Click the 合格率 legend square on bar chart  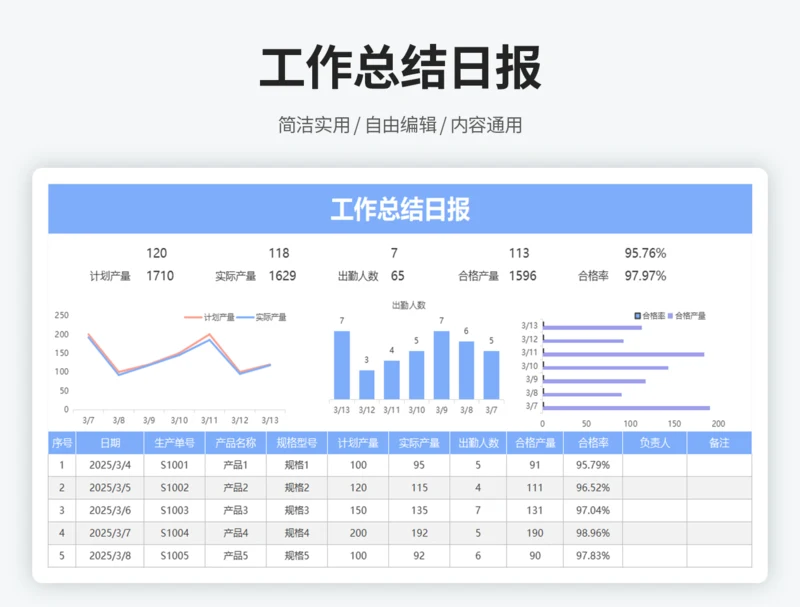pyautogui.click(x=637, y=314)
